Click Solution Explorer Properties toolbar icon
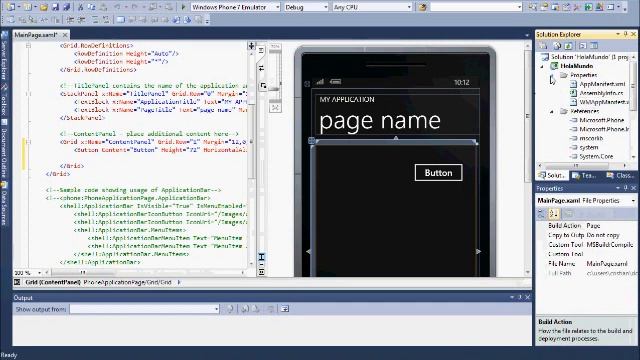The image size is (640, 360). coord(544,46)
